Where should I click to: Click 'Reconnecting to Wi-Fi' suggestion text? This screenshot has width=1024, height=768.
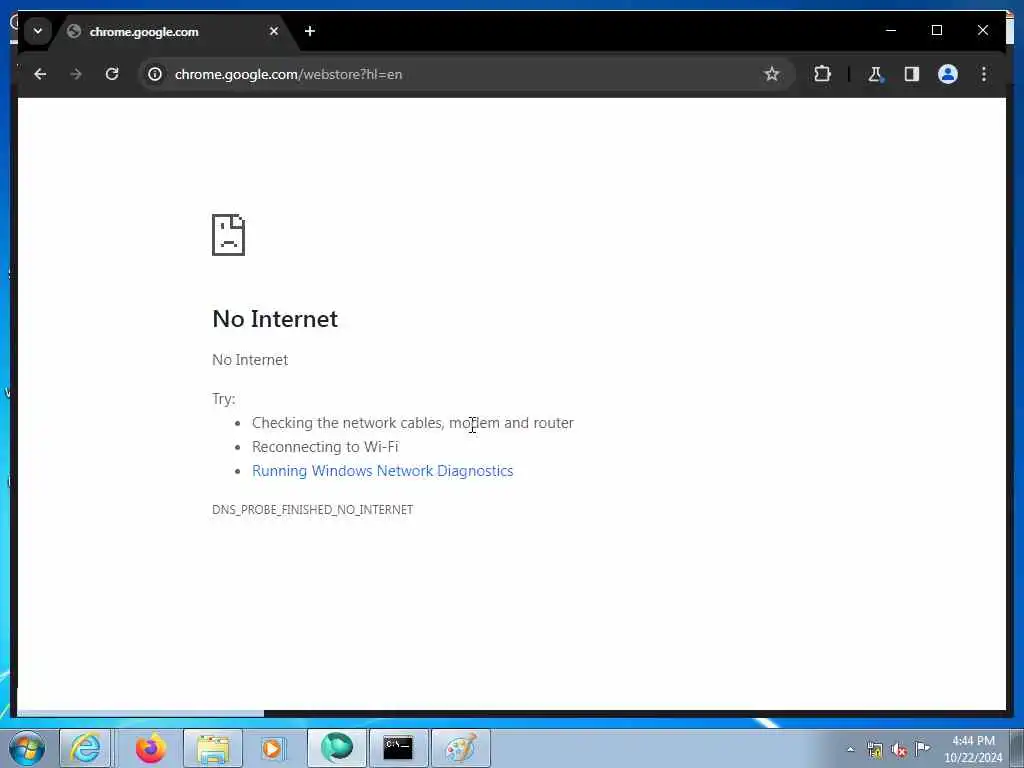point(325,447)
